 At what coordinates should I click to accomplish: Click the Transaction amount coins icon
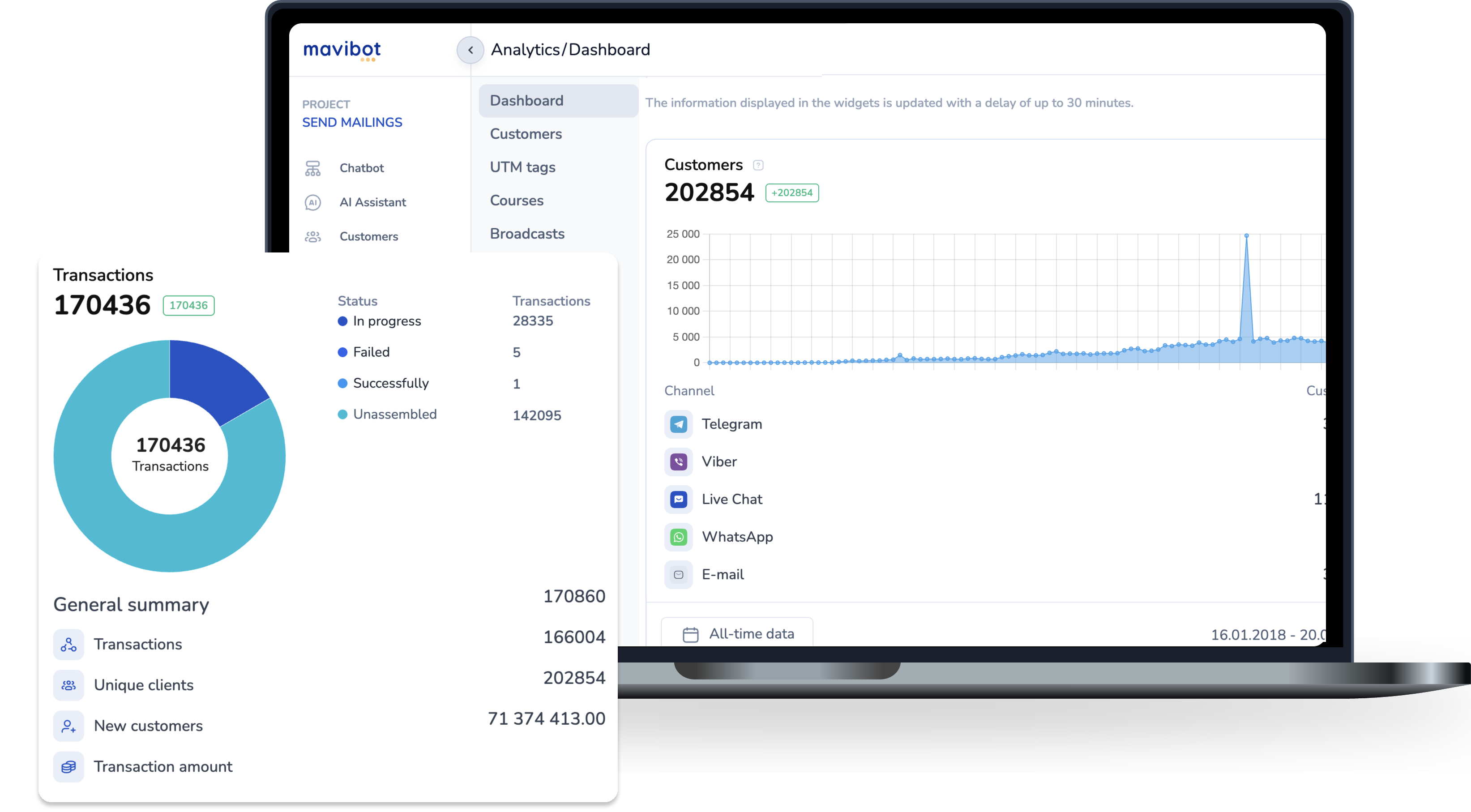68,766
